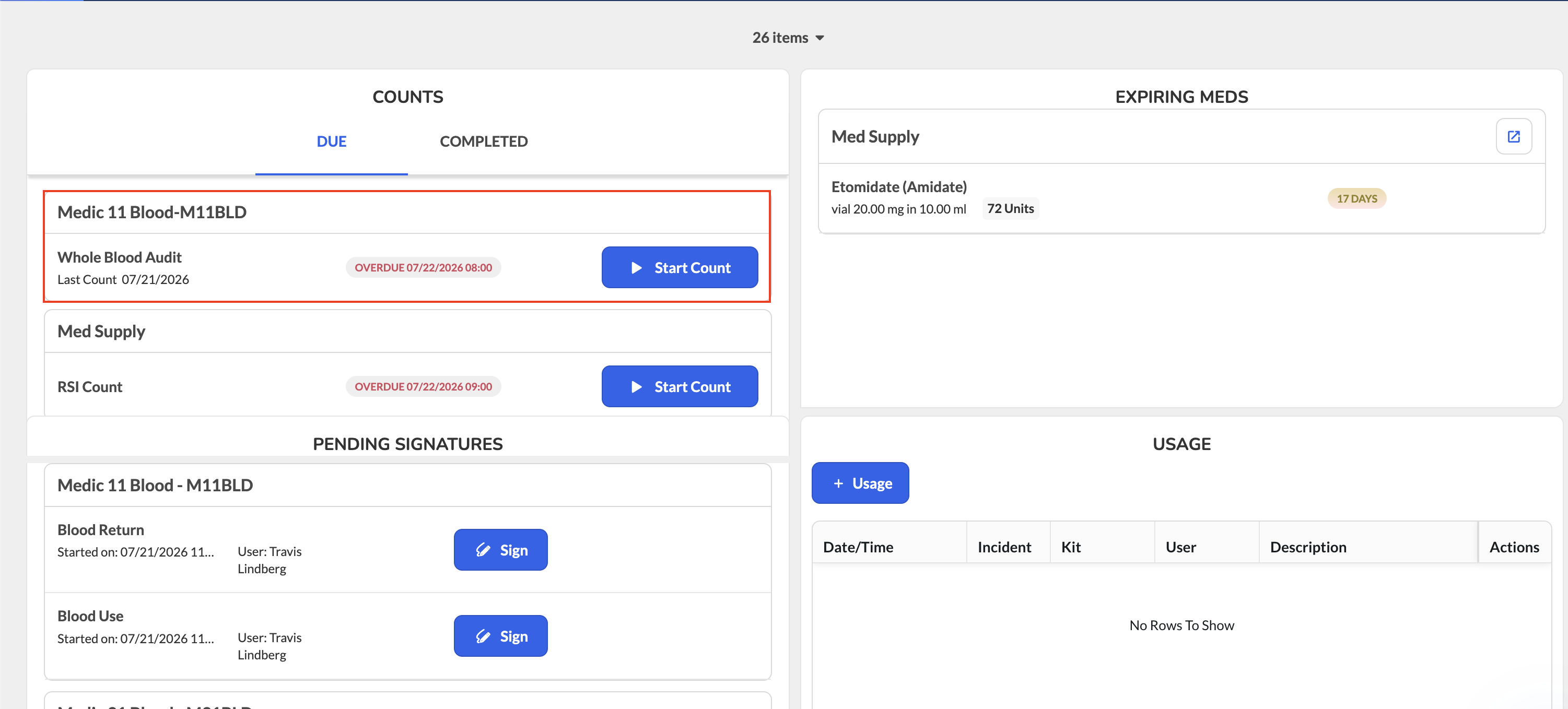Click the Blood Use title
This screenshot has height=709, width=1568.
coord(90,616)
